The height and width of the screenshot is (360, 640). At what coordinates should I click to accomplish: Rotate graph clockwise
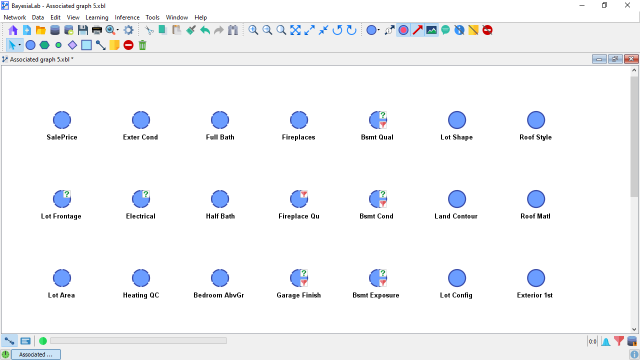point(351,30)
